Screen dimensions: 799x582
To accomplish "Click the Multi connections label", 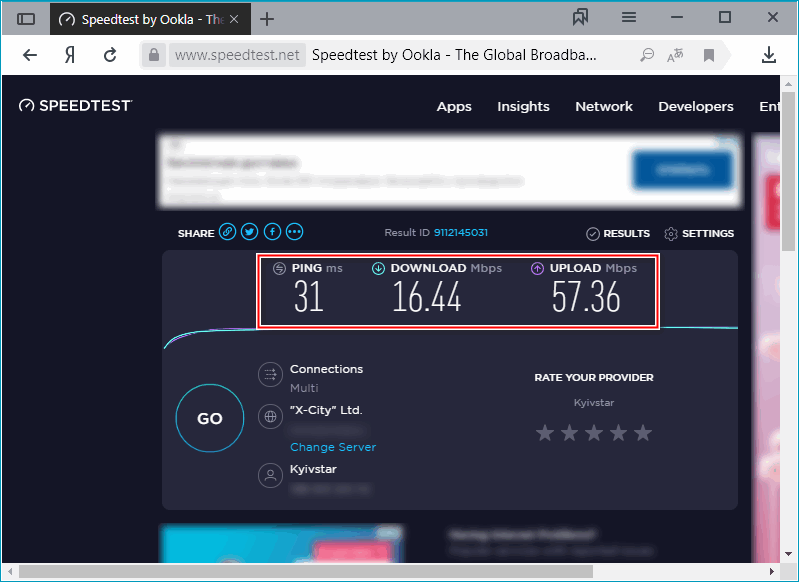I will [304, 388].
